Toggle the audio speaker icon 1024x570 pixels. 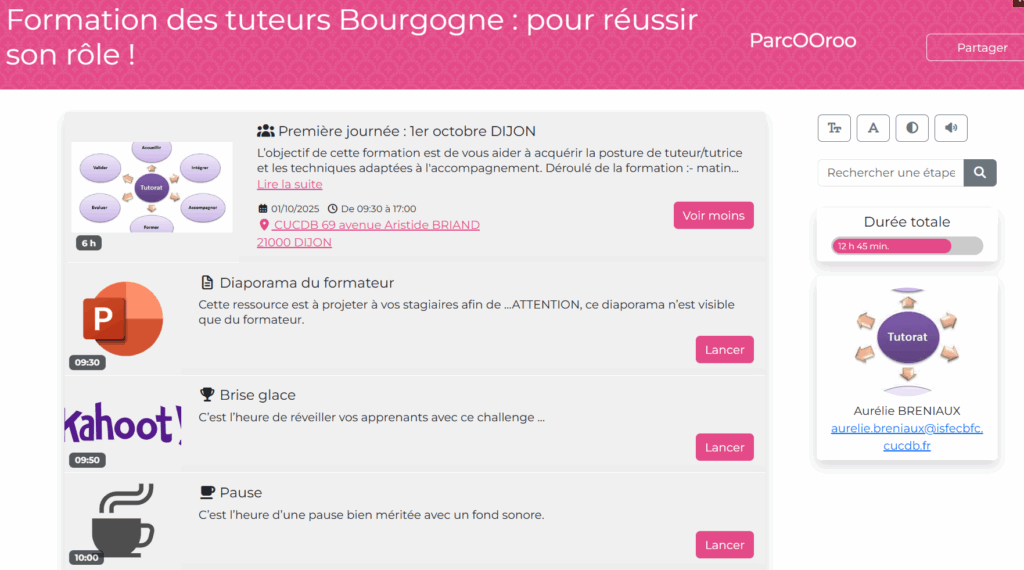(951, 128)
